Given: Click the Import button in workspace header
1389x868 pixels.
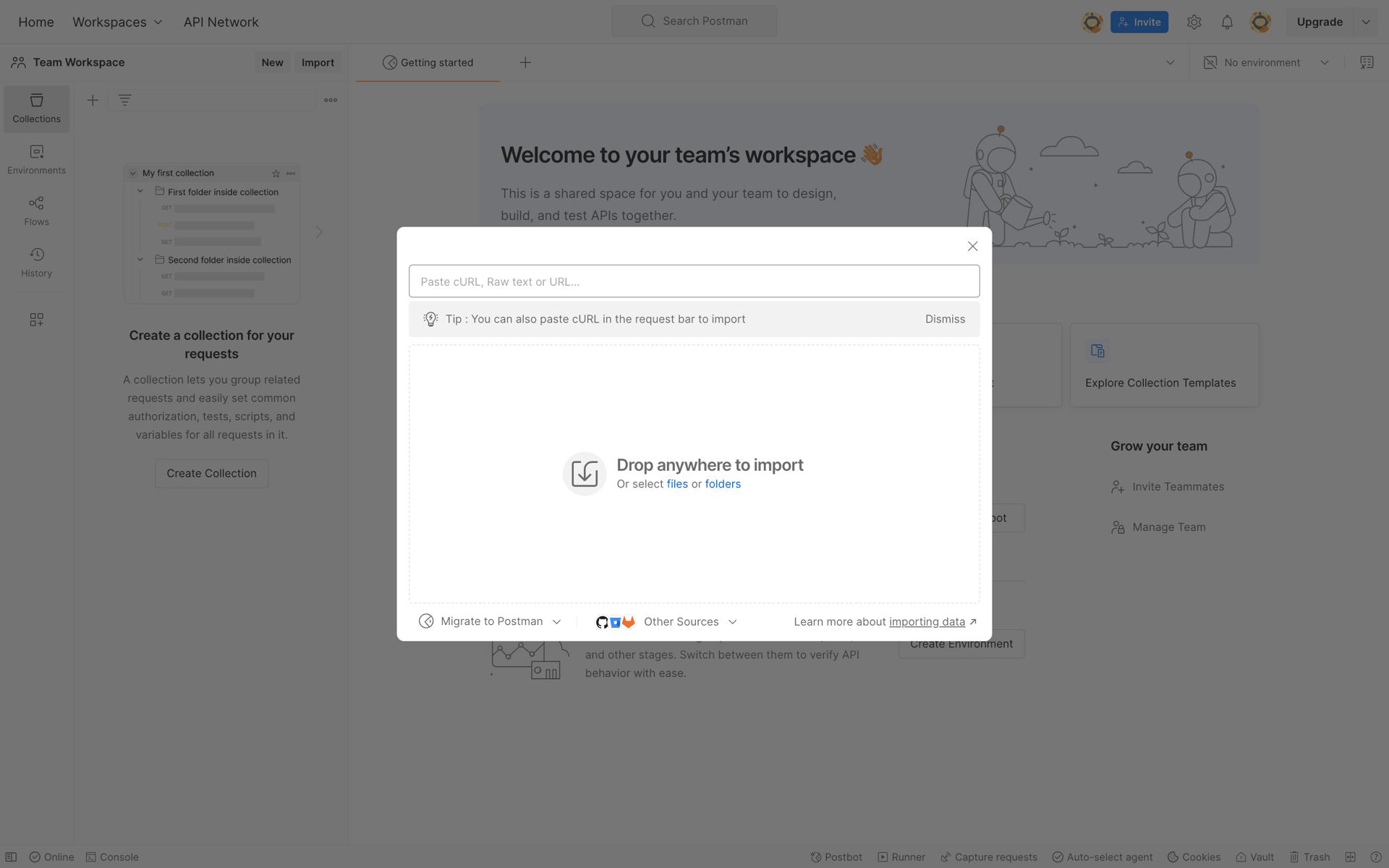Looking at the screenshot, I should pos(318,62).
